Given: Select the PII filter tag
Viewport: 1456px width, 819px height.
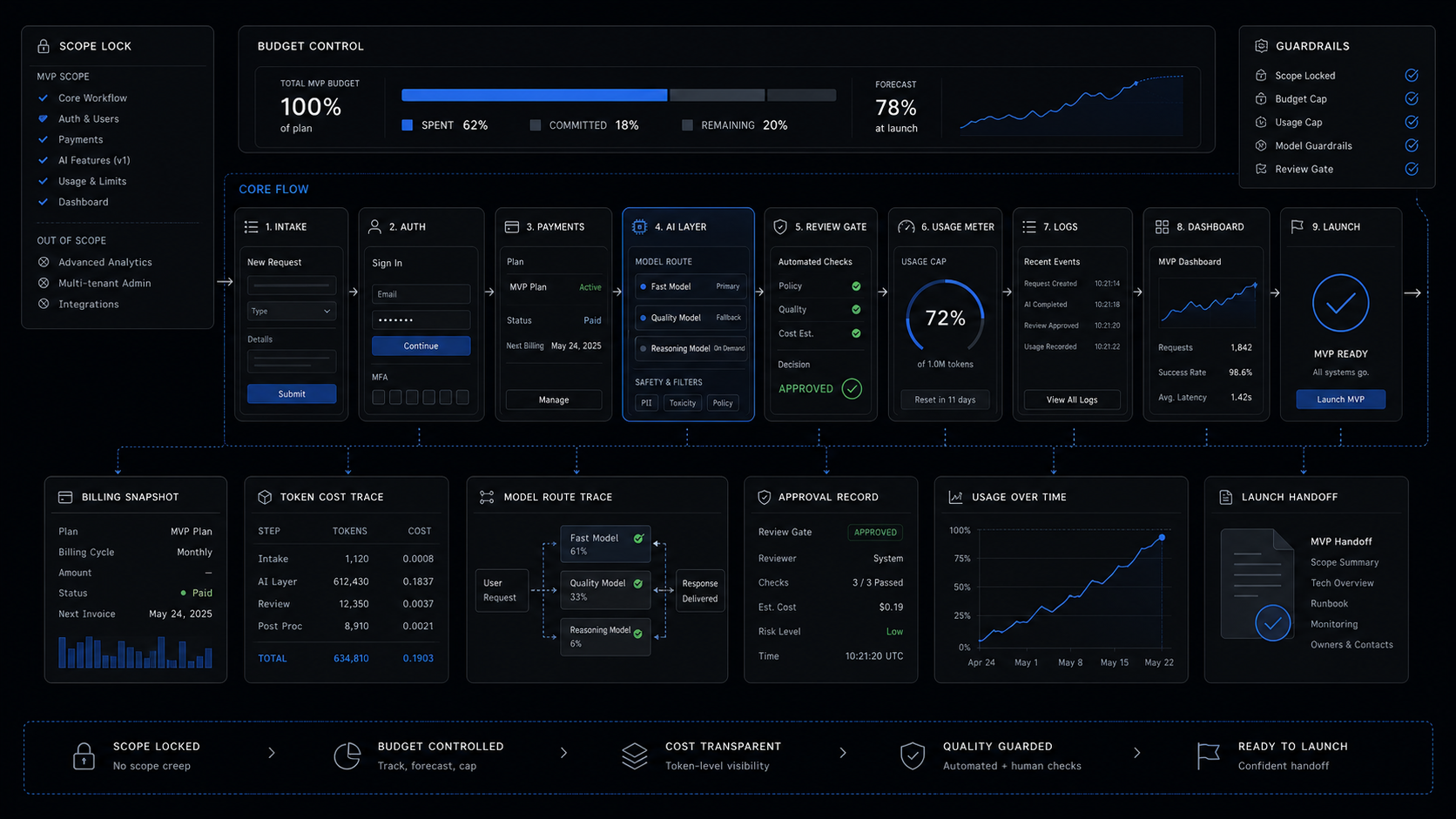Looking at the screenshot, I should (646, 403).
